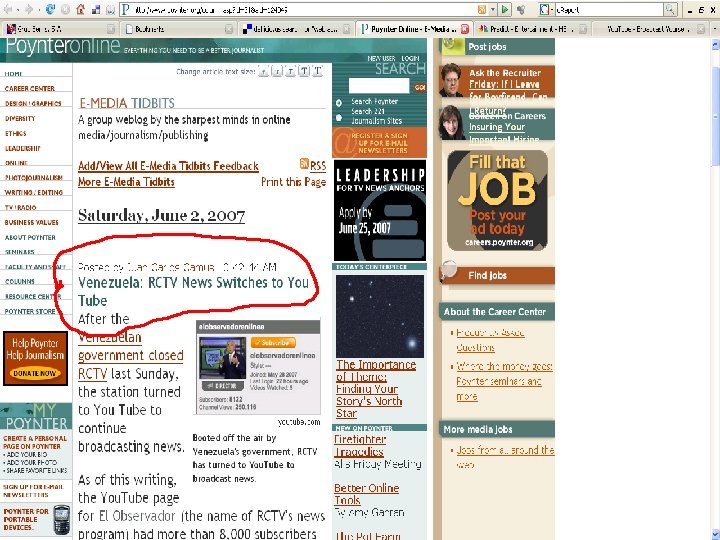The width and height of the screenshot is (720, 540).
Task: Select ETHICS in left navigation
Action: click(16, 134)
